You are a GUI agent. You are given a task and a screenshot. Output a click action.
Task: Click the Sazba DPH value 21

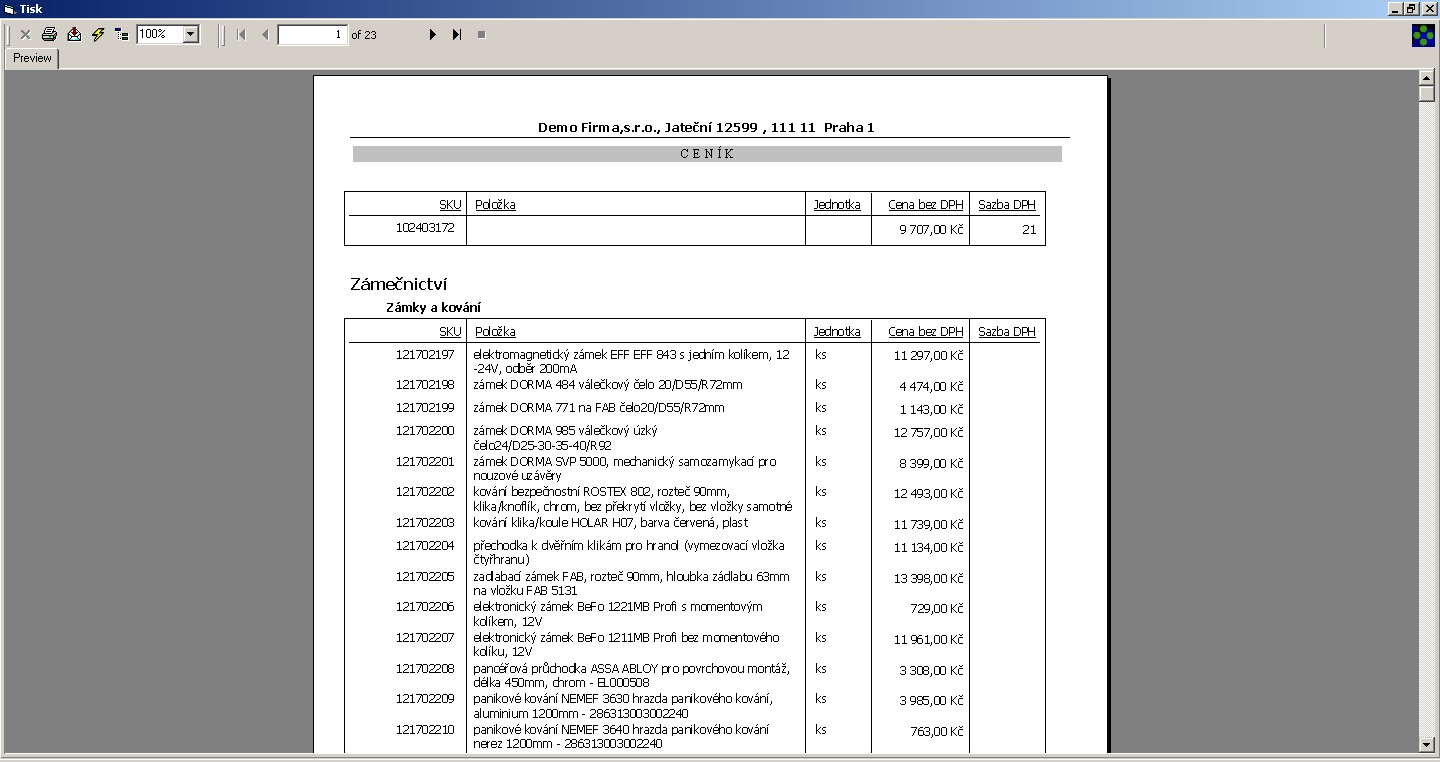[x=1029, y=230]
